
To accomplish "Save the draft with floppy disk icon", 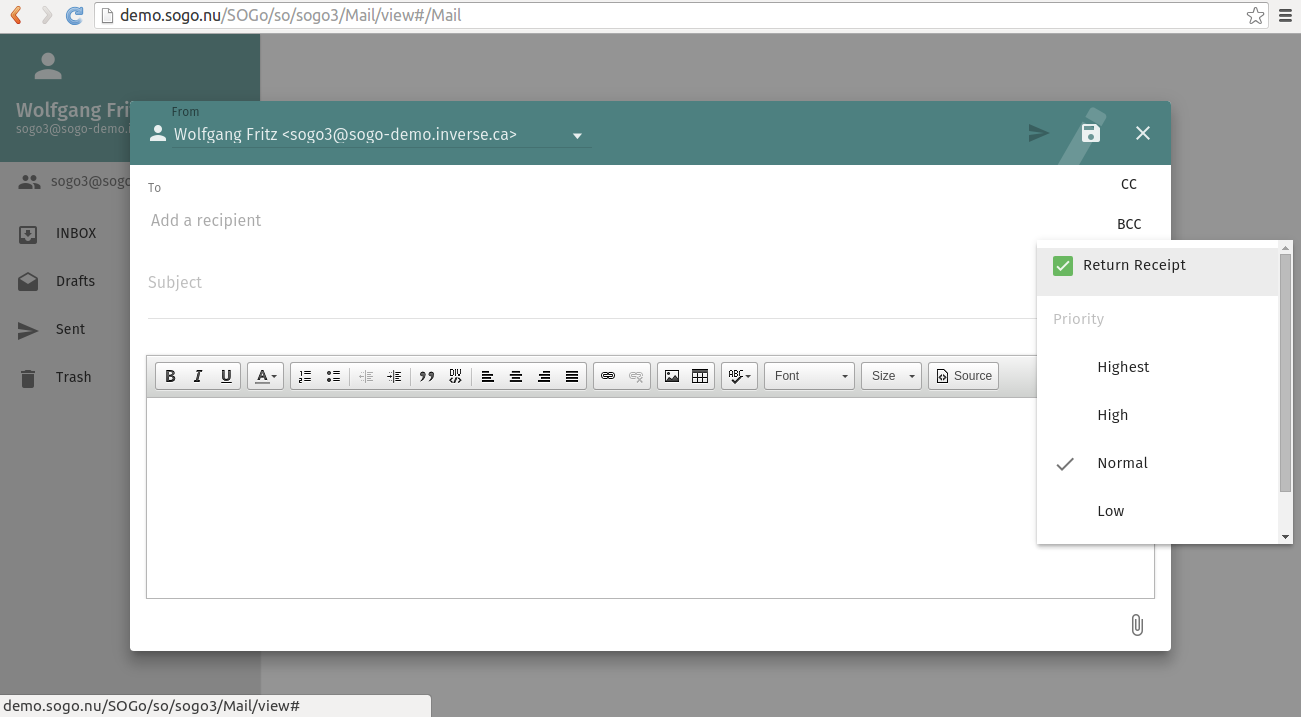I will (1091, 133).
